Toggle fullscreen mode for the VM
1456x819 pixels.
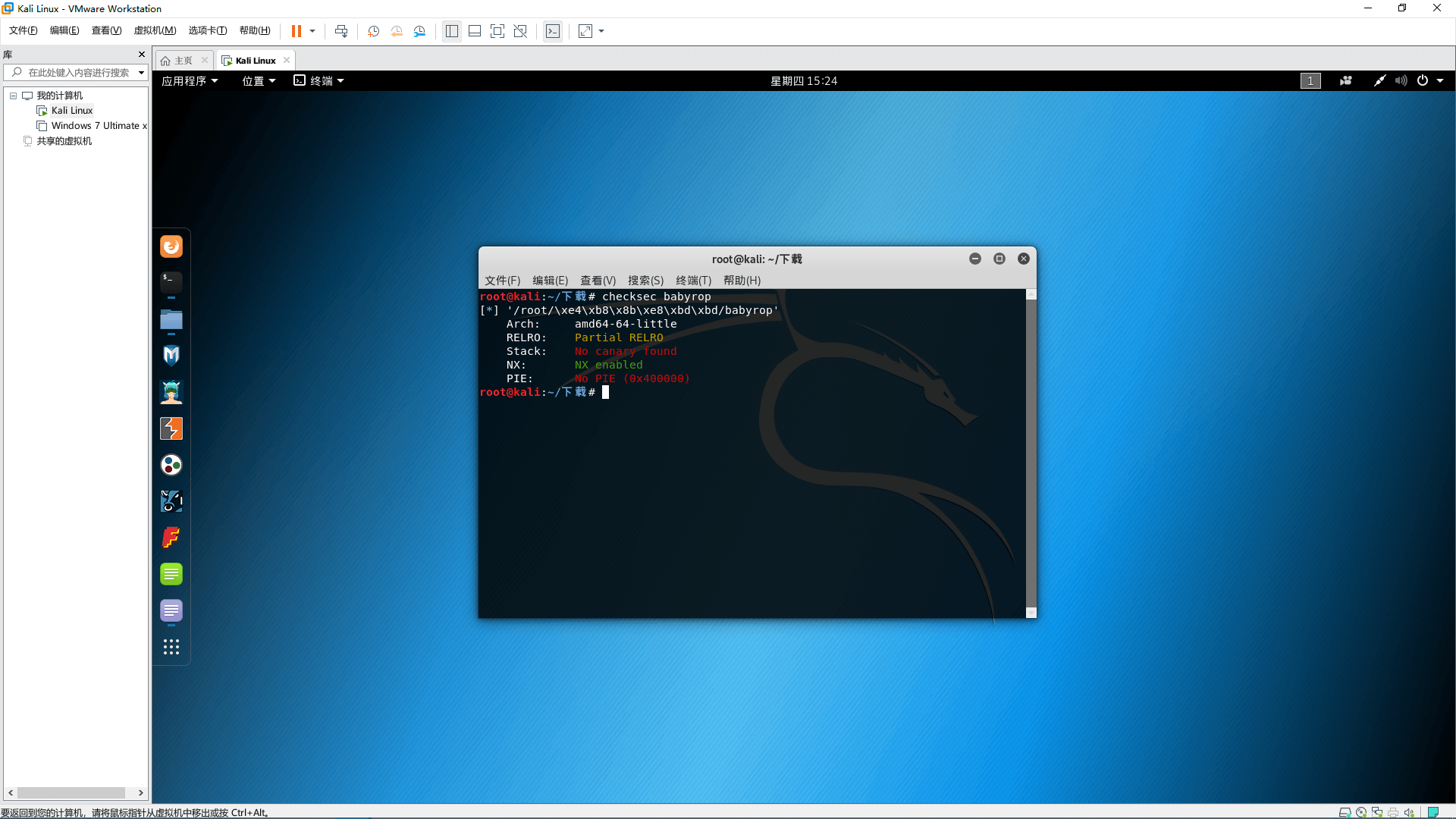pyautogui.click(x=497, y=31)
